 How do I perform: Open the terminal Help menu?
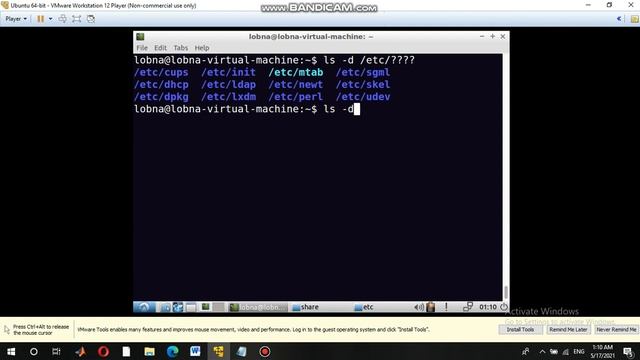click(202, 48)
